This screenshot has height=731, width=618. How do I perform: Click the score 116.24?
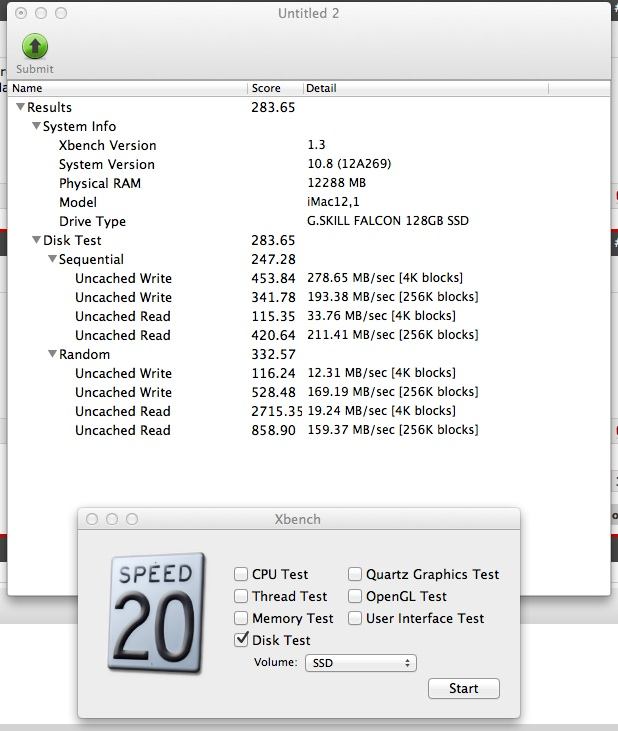pyautogui.click(x=273, y=373)
